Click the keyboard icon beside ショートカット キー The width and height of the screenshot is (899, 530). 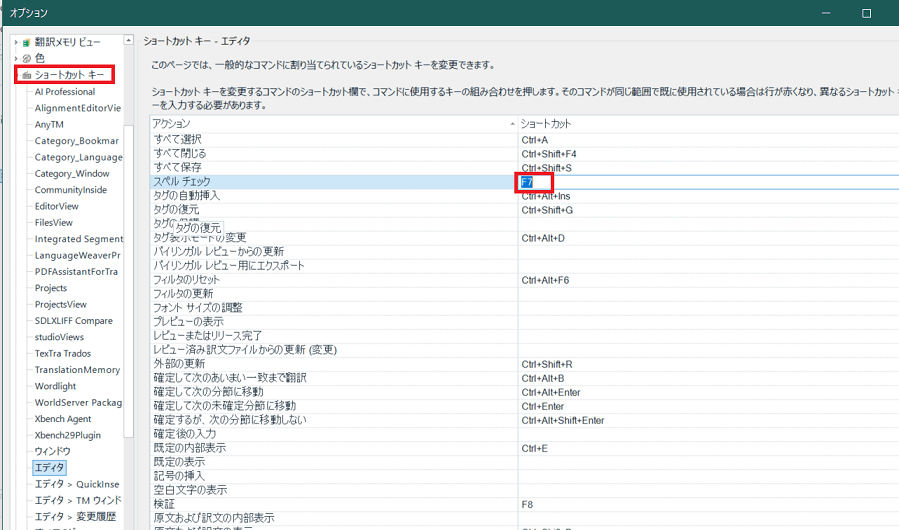point(26,75)
